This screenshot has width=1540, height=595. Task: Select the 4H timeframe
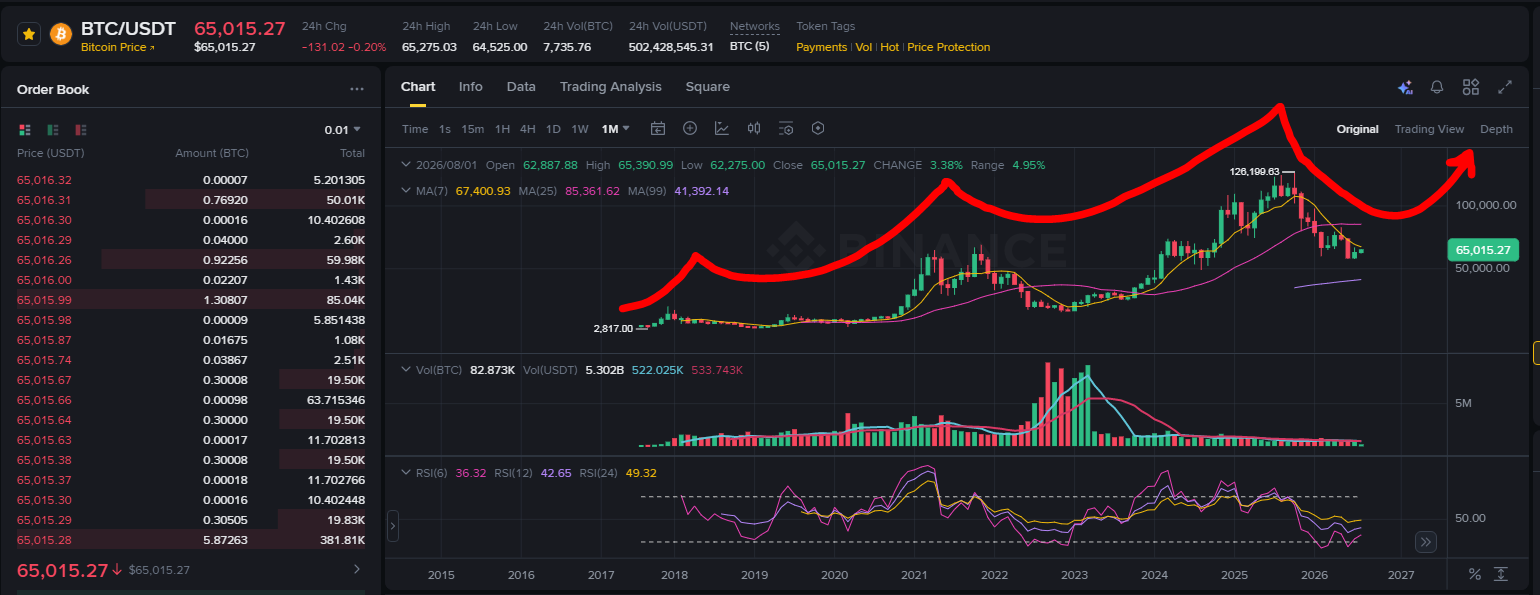click(527, 128)
